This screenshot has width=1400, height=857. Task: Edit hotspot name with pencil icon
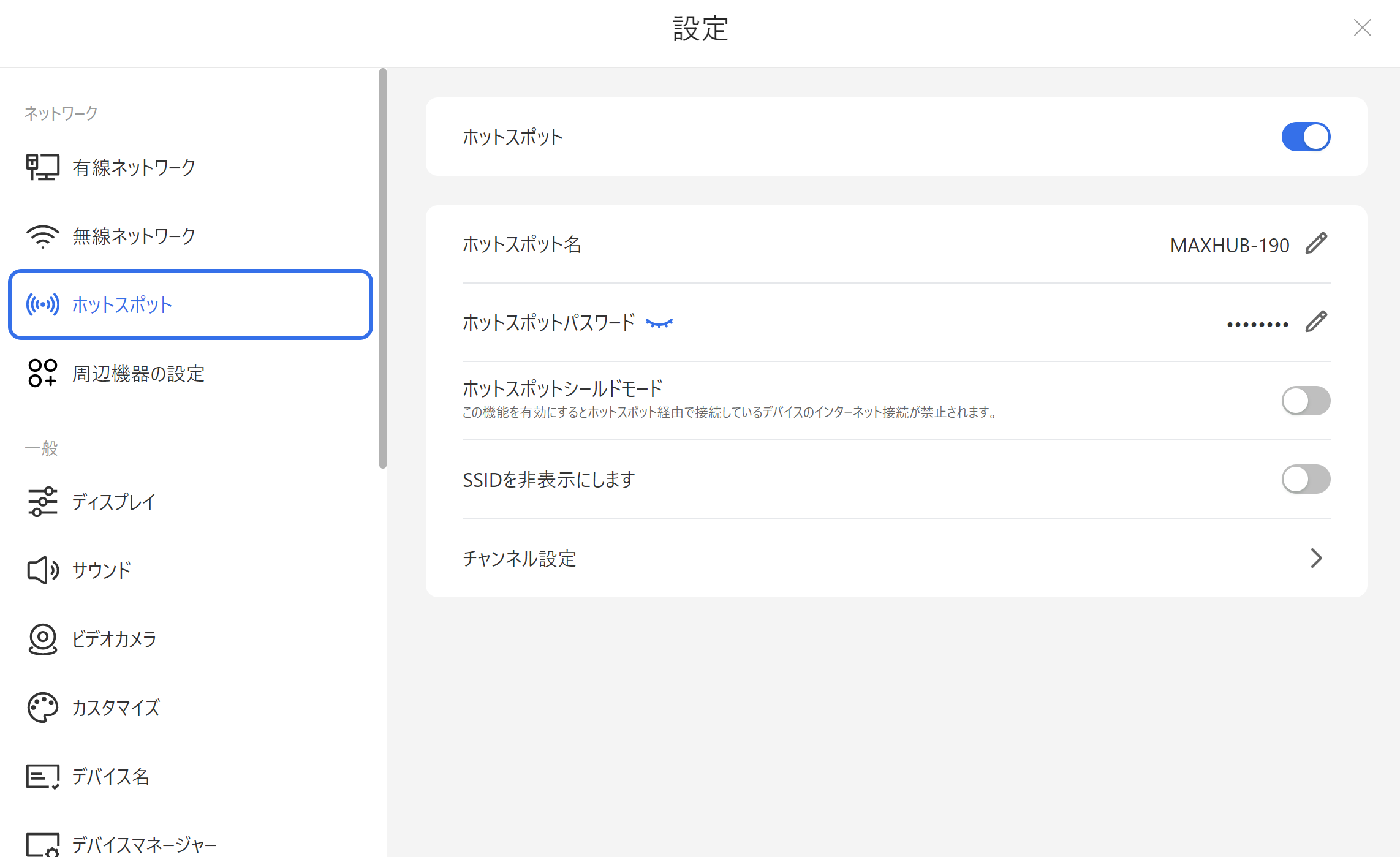click(x=1316, y=244)
